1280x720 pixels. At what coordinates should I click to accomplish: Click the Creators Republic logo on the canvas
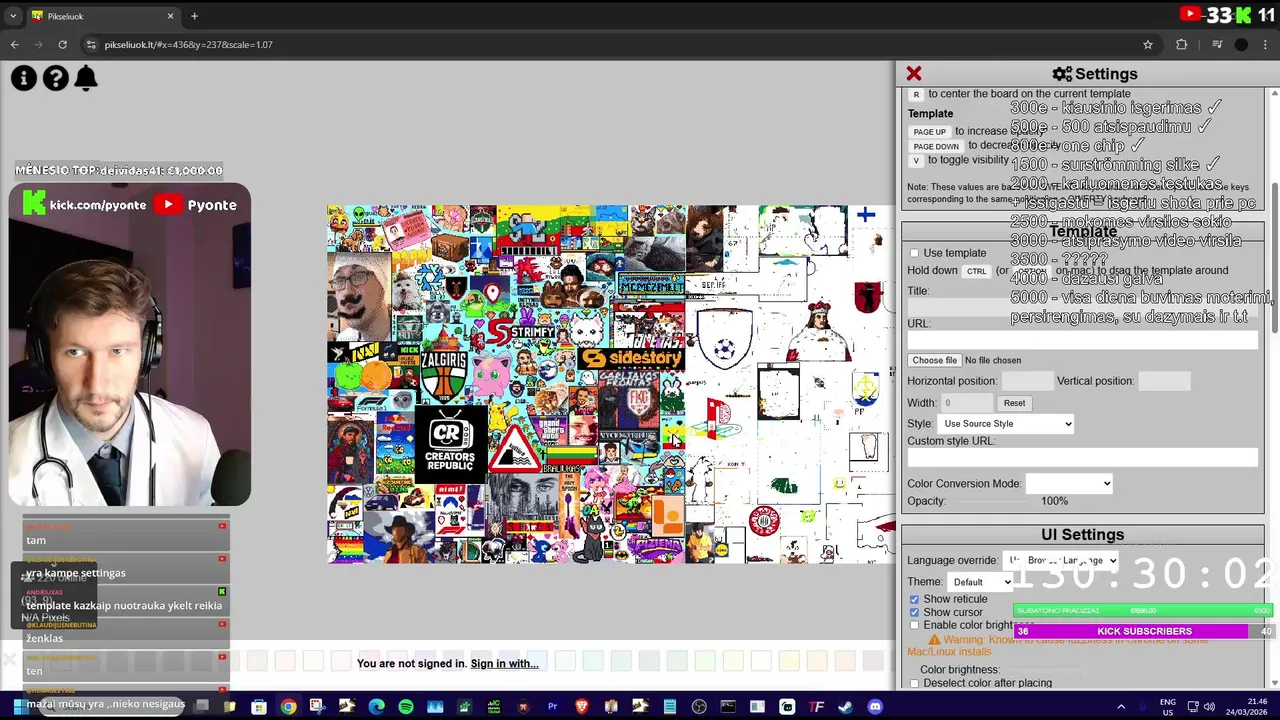pos(450,442)
